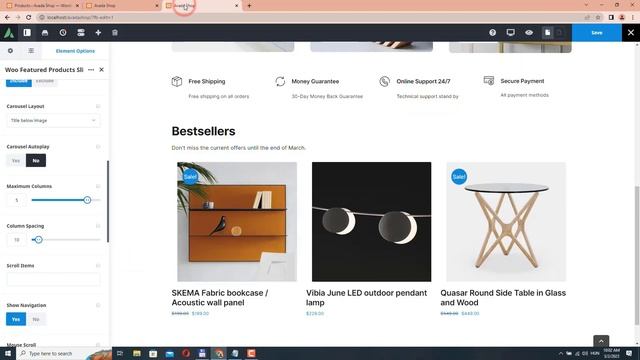Switch to the Element Options tab

[x=75, y=51]
